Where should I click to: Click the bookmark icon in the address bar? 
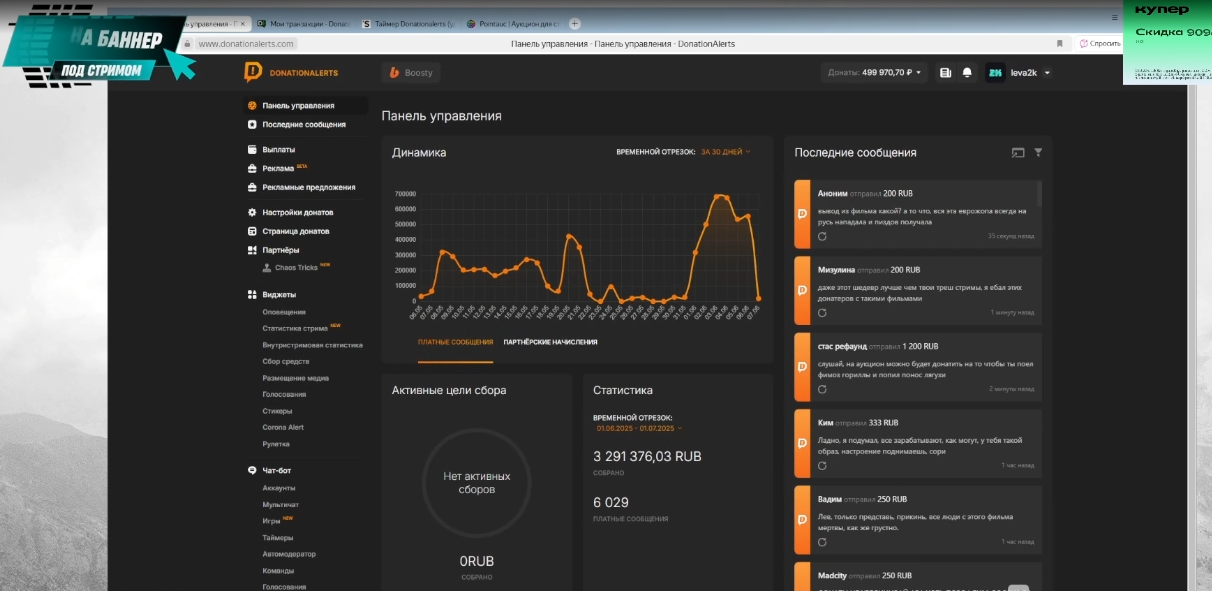[1059, 44]
